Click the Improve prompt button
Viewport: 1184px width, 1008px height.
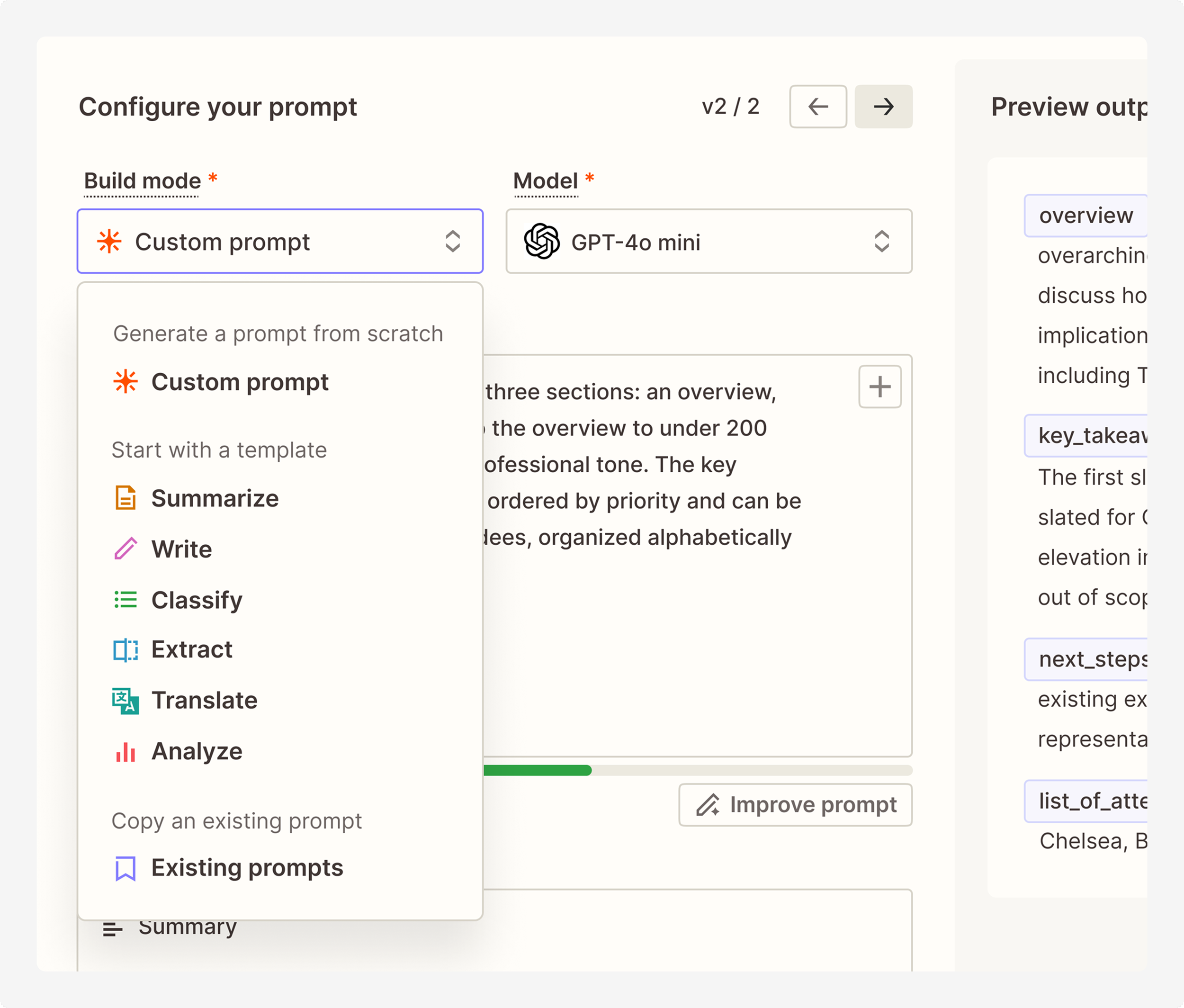click(x=795, y=805)
